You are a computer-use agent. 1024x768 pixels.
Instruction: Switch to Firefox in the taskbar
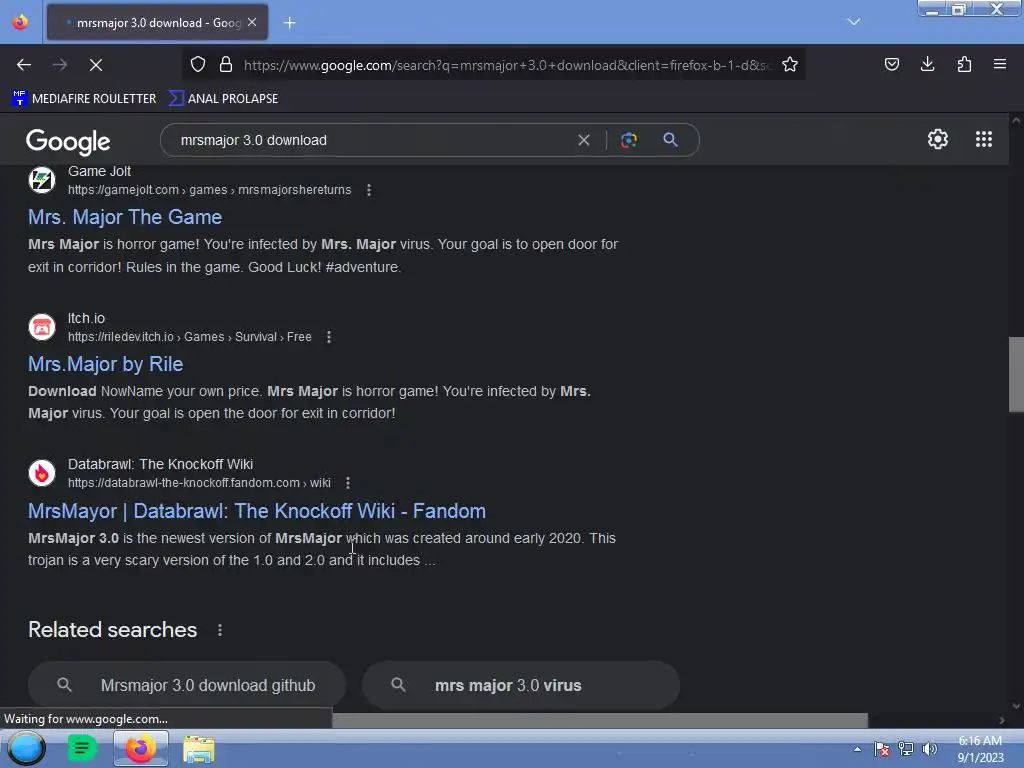140,748
